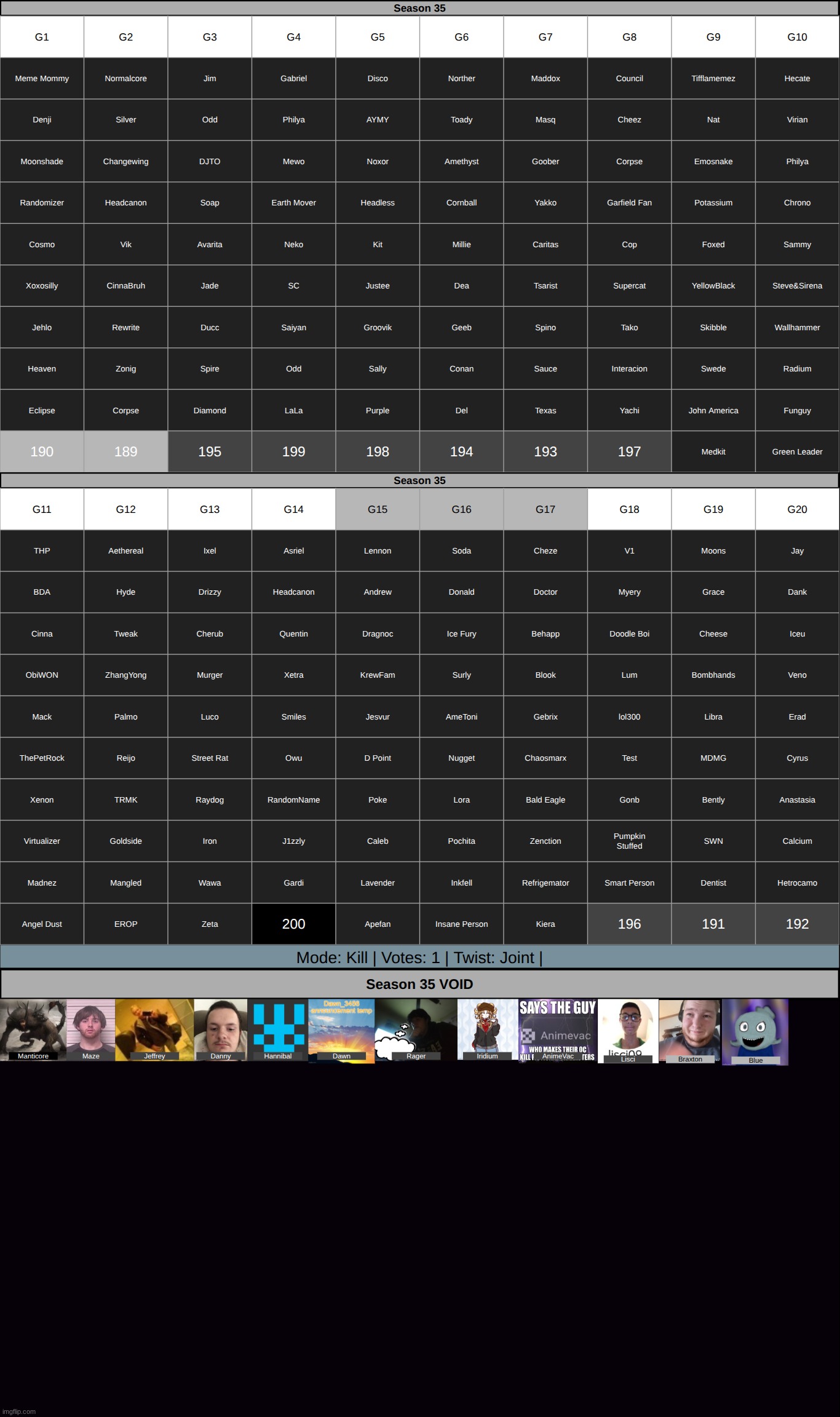The width and height of the screenshot is (840, 1417).
Task: Click the Rager avatar with cloud
Action: [x=416, y=1028]
